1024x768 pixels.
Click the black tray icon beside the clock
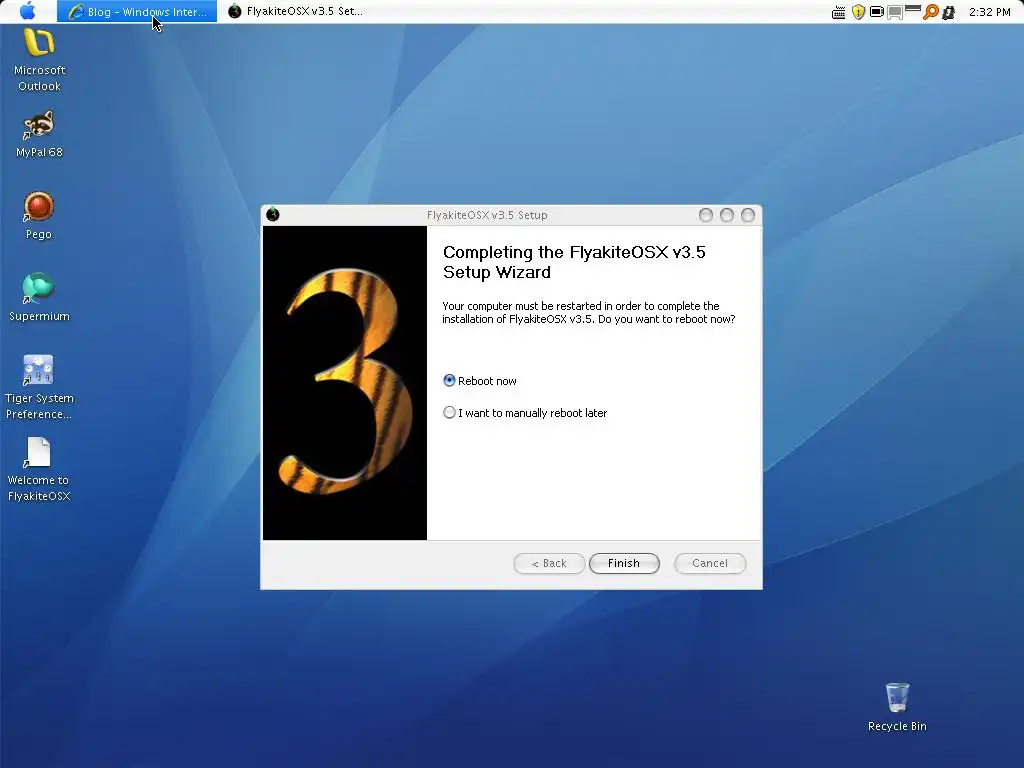click(x=948, y=12)
